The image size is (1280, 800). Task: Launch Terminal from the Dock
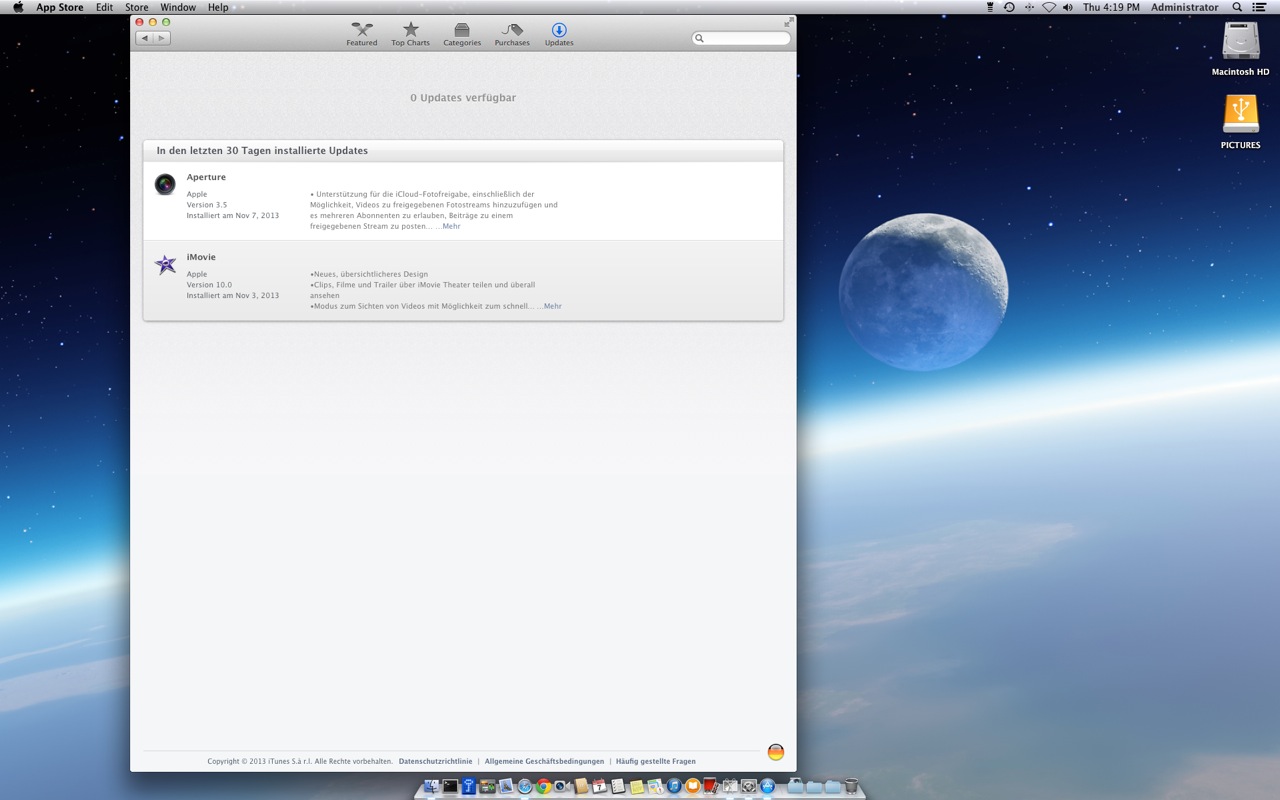tap(450, 786)
